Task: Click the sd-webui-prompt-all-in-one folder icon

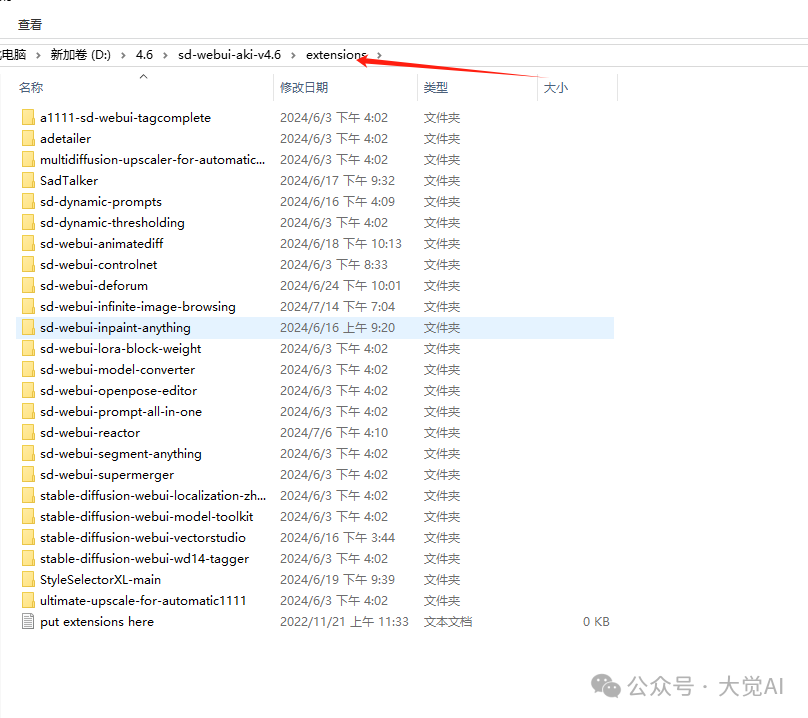Action: coord(28,412)
